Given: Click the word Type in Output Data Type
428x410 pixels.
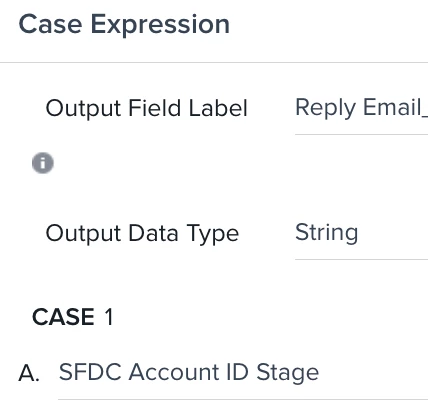Looking at the screenshot, I should point(213,234).
